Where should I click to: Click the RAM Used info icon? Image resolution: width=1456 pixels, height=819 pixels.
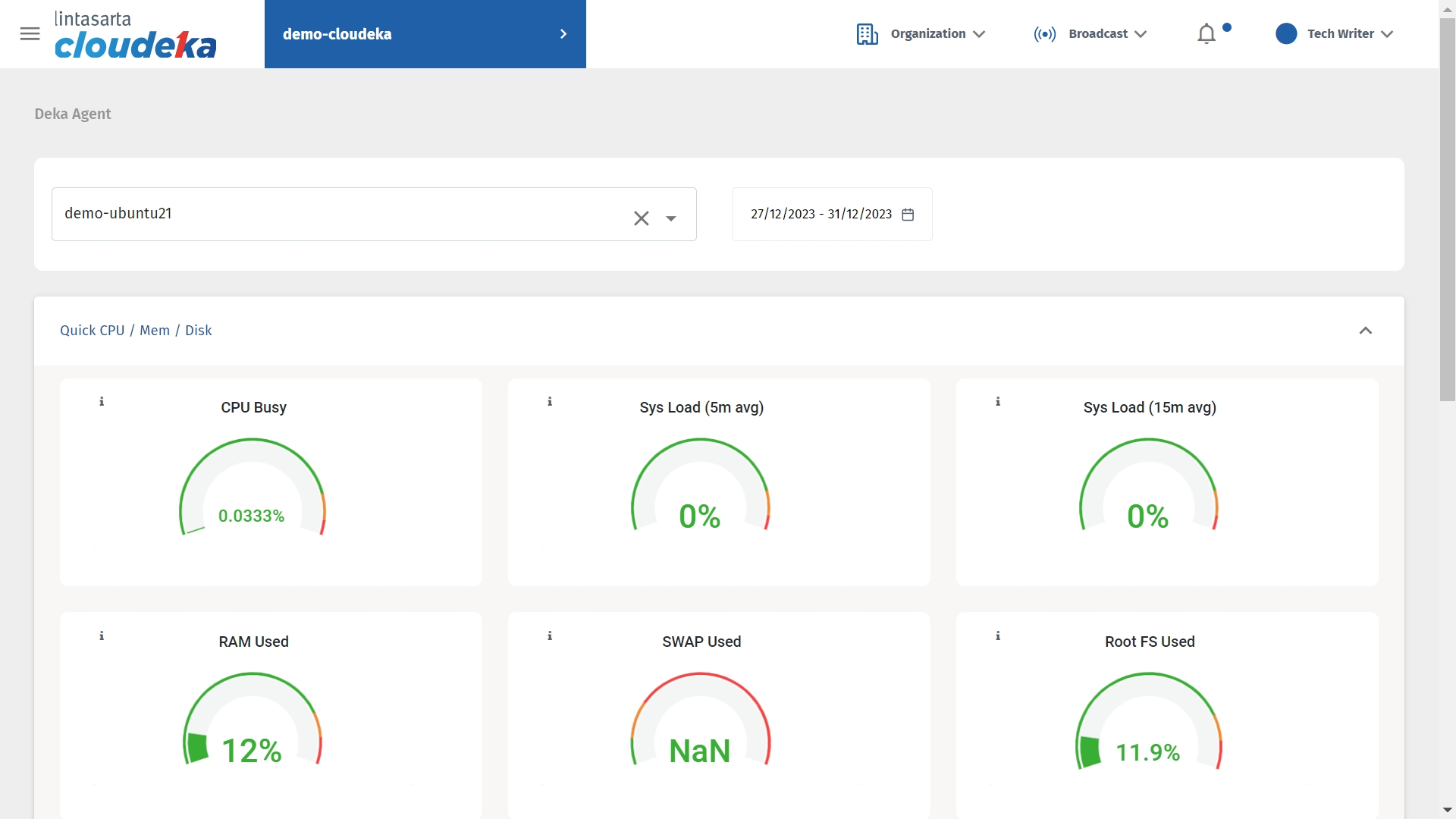(102, 636)
